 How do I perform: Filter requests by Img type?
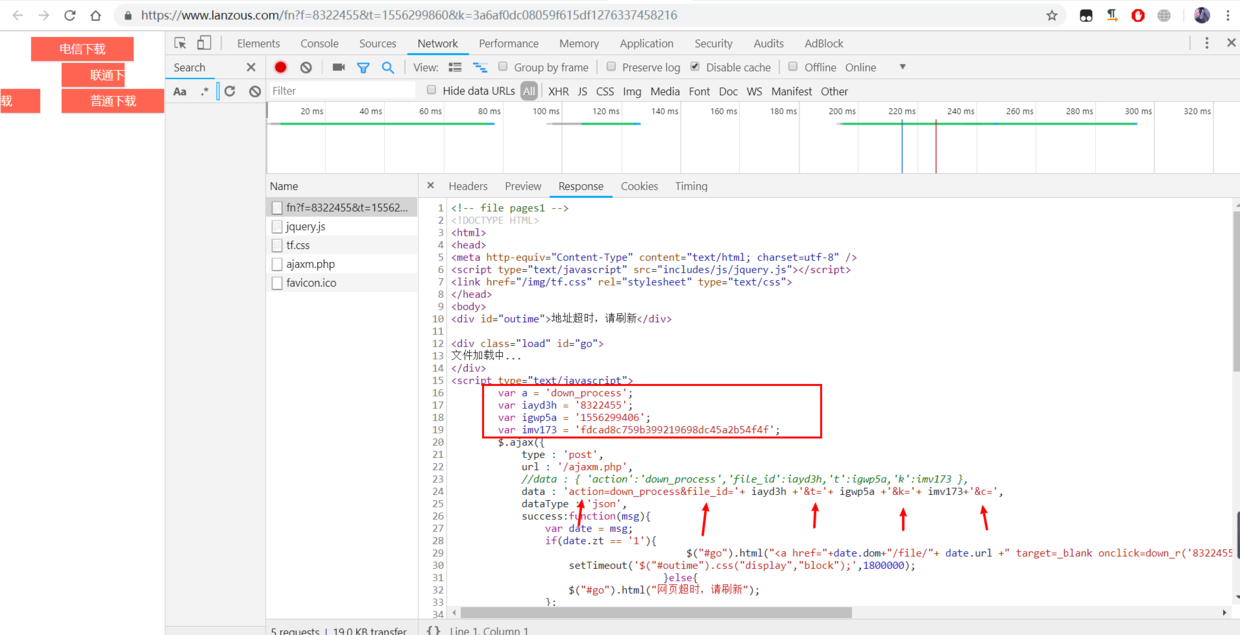(x=632, y=91)
